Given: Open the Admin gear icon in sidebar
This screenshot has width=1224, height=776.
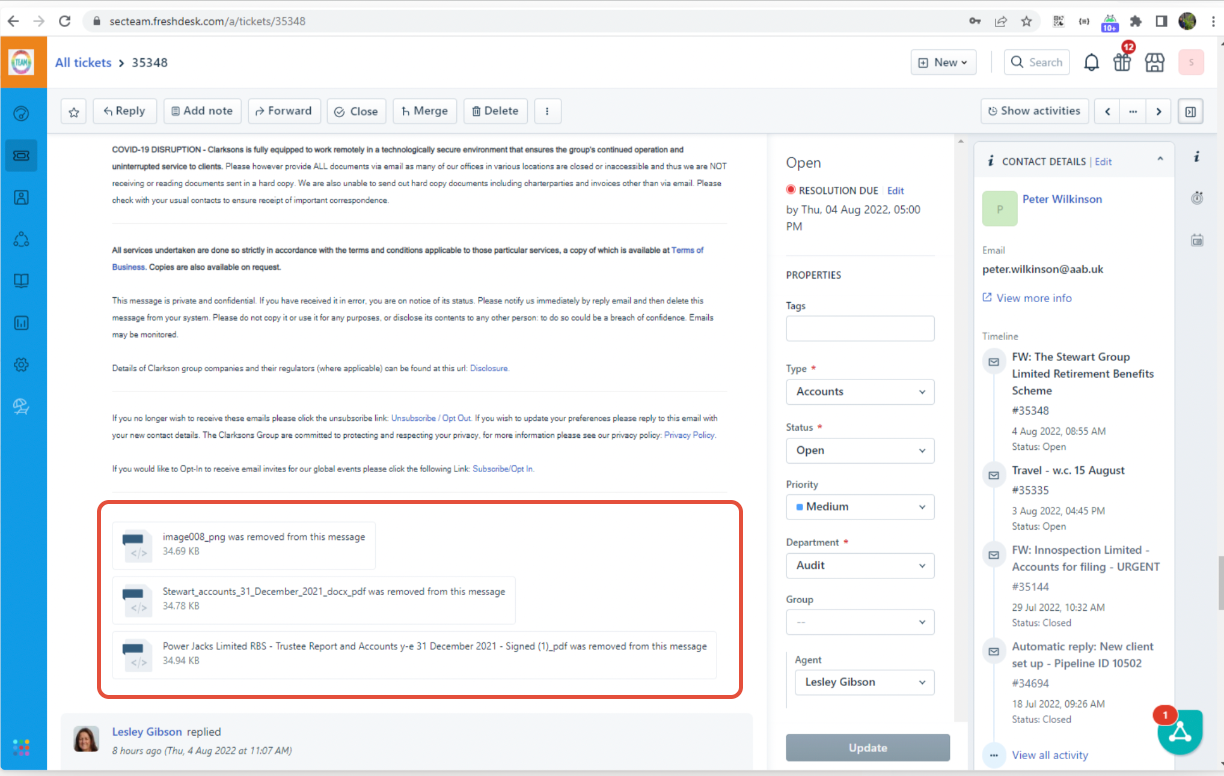Looking at the screenshot, I should (x=21, y=365).
